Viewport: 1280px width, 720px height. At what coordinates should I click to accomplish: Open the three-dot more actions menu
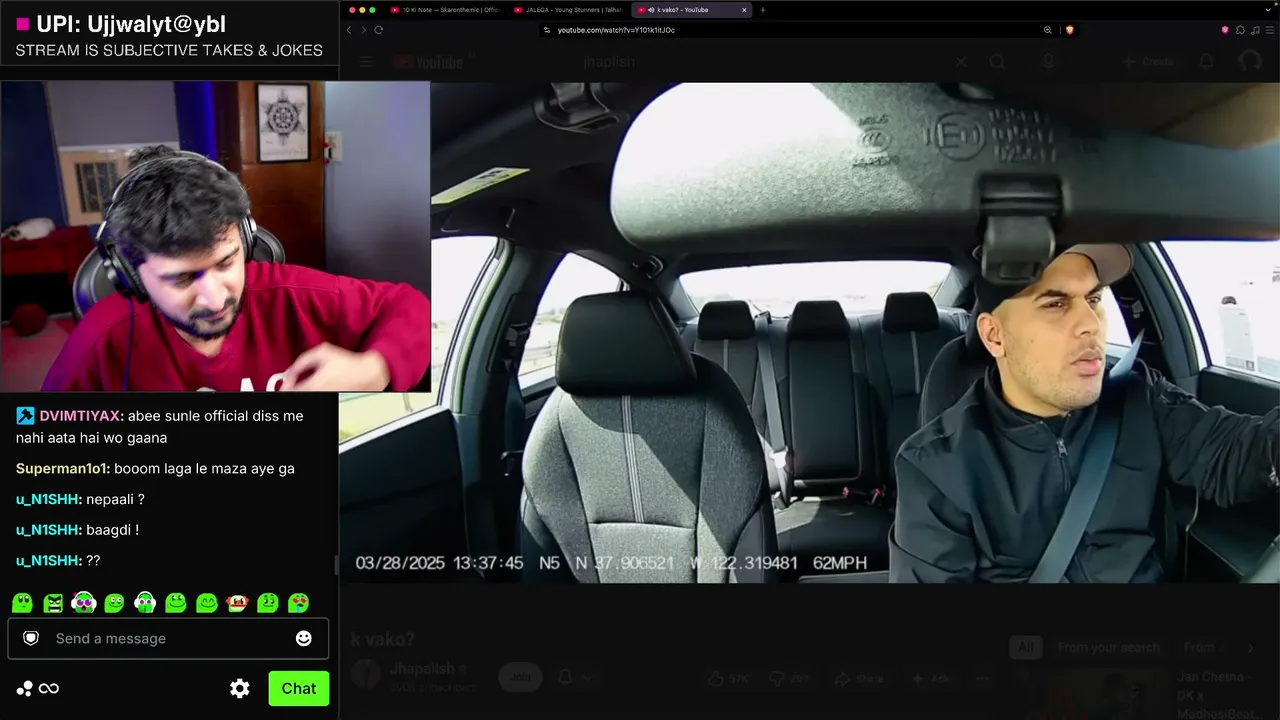tap(981, 678)
